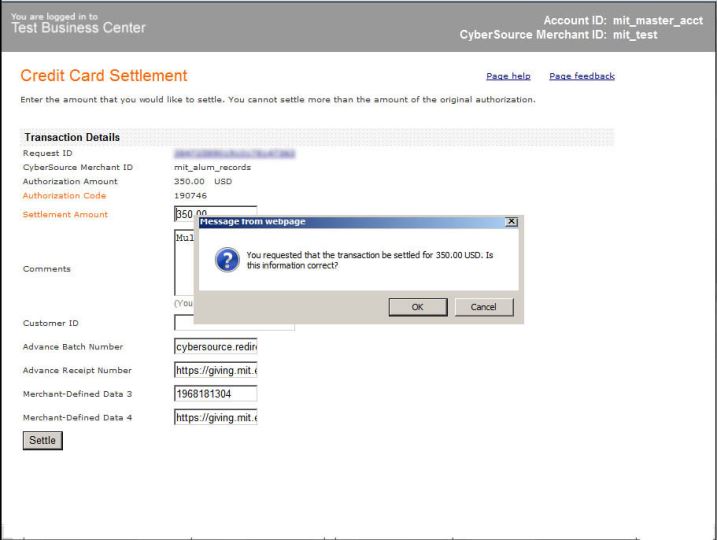The width and height of the screenshot is (717, 540).
Task: Click the authorization code value 190746
Action: (x=190, y=195)
